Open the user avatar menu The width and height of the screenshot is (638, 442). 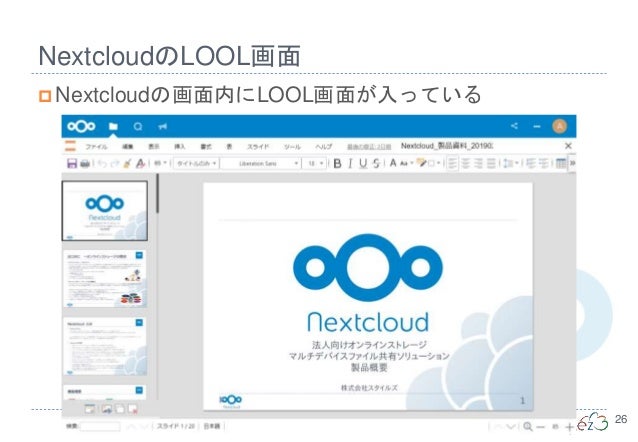tap(559, 126)
